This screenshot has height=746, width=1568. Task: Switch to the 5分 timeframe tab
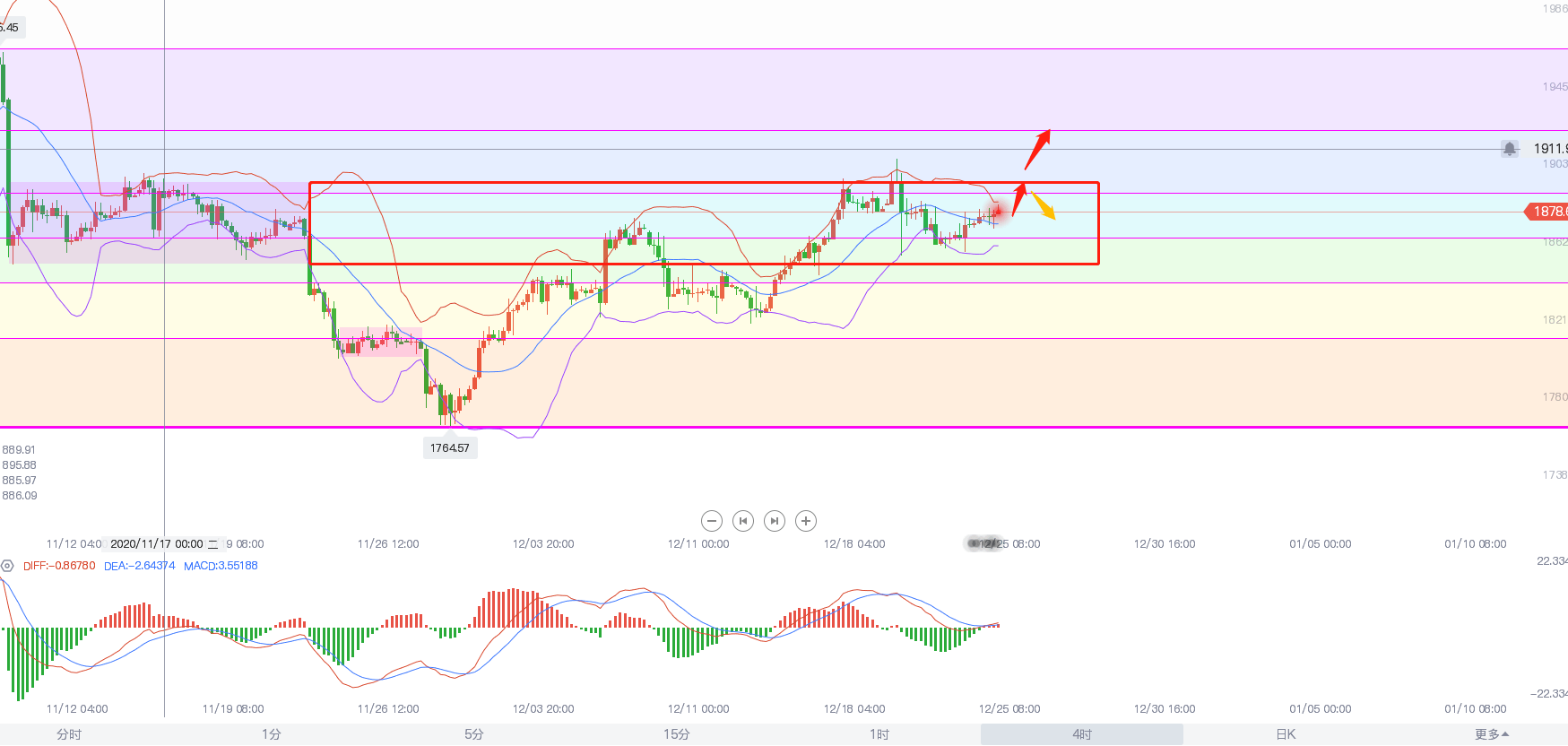click(474, 734)
